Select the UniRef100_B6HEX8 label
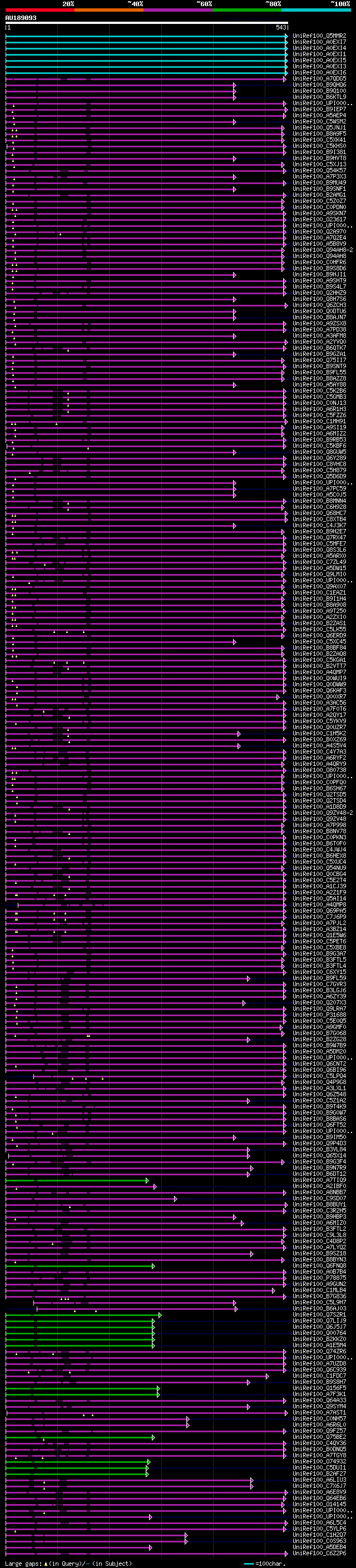Image resolution: width=356 pixels, height=1568 pixels. click(319, 856)
